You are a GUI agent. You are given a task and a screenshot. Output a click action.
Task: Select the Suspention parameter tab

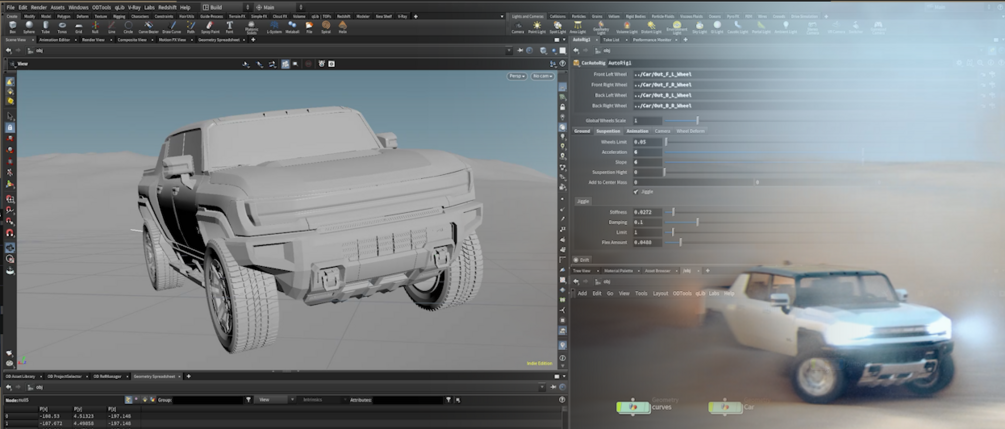608,131
